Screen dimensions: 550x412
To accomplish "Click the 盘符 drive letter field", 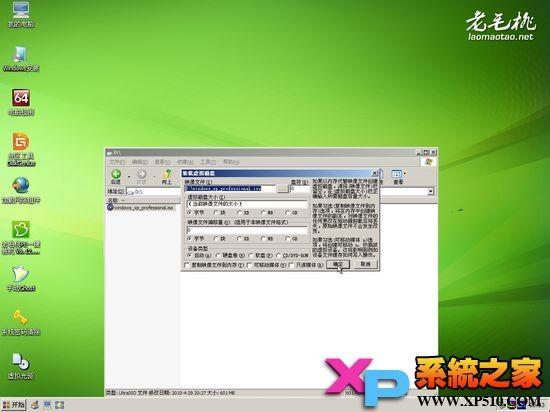I will tap(299, 189).
